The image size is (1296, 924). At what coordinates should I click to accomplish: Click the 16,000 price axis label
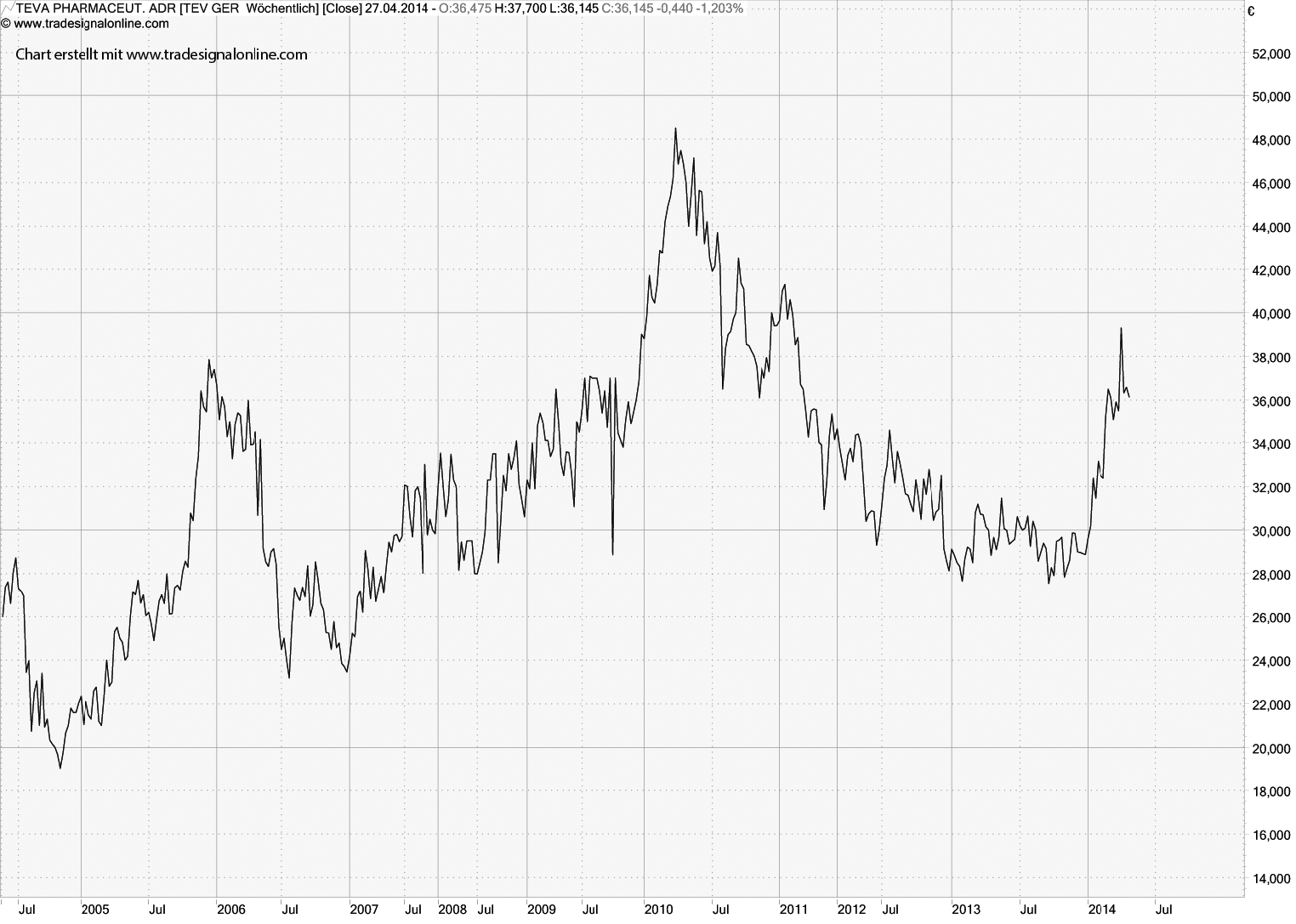click(1271, 836)
